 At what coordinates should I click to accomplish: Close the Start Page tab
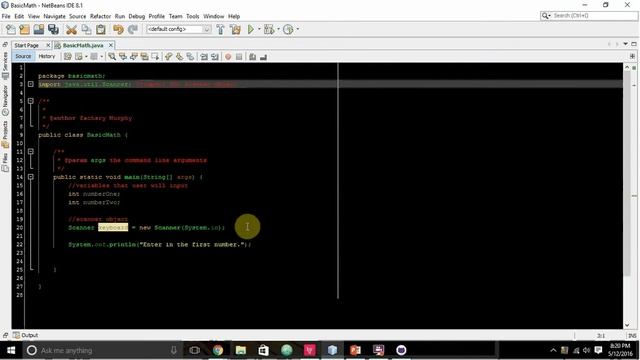pos(48,45)
